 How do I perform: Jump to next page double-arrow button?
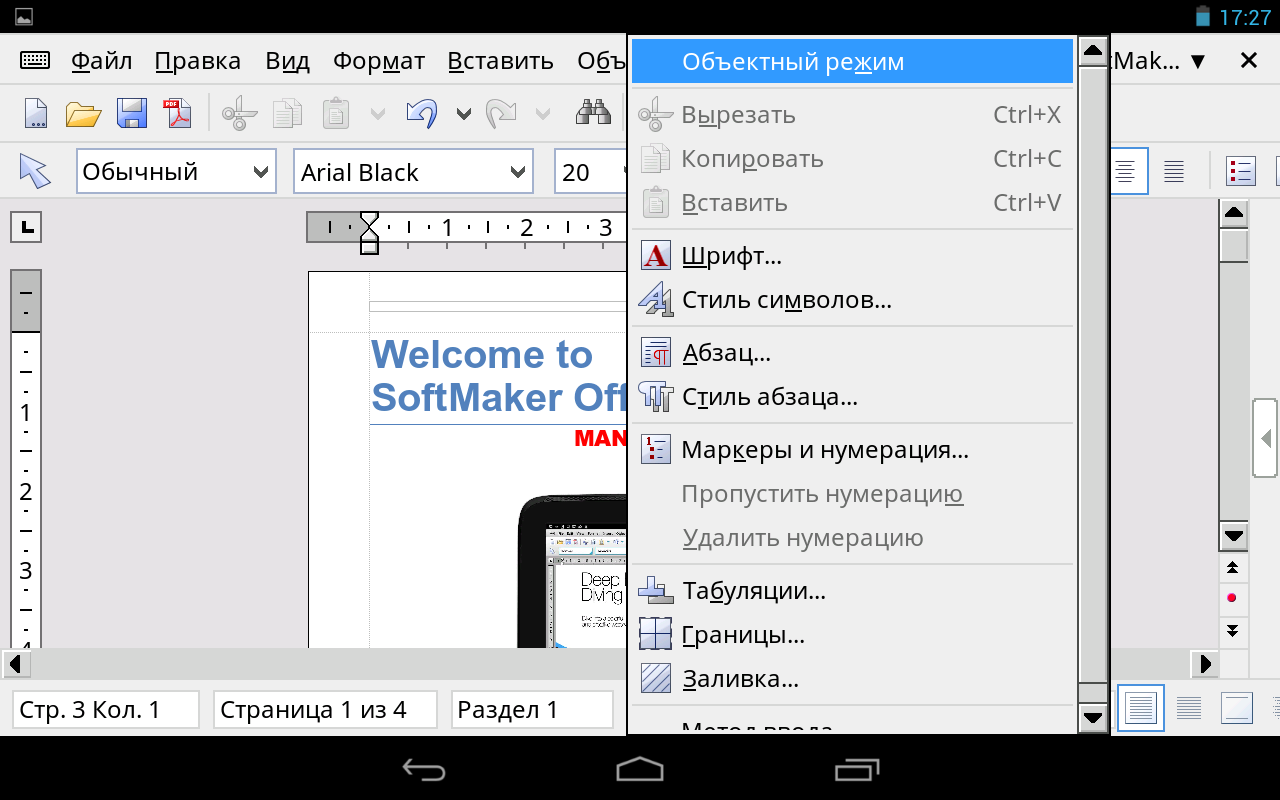(1233, 630)
